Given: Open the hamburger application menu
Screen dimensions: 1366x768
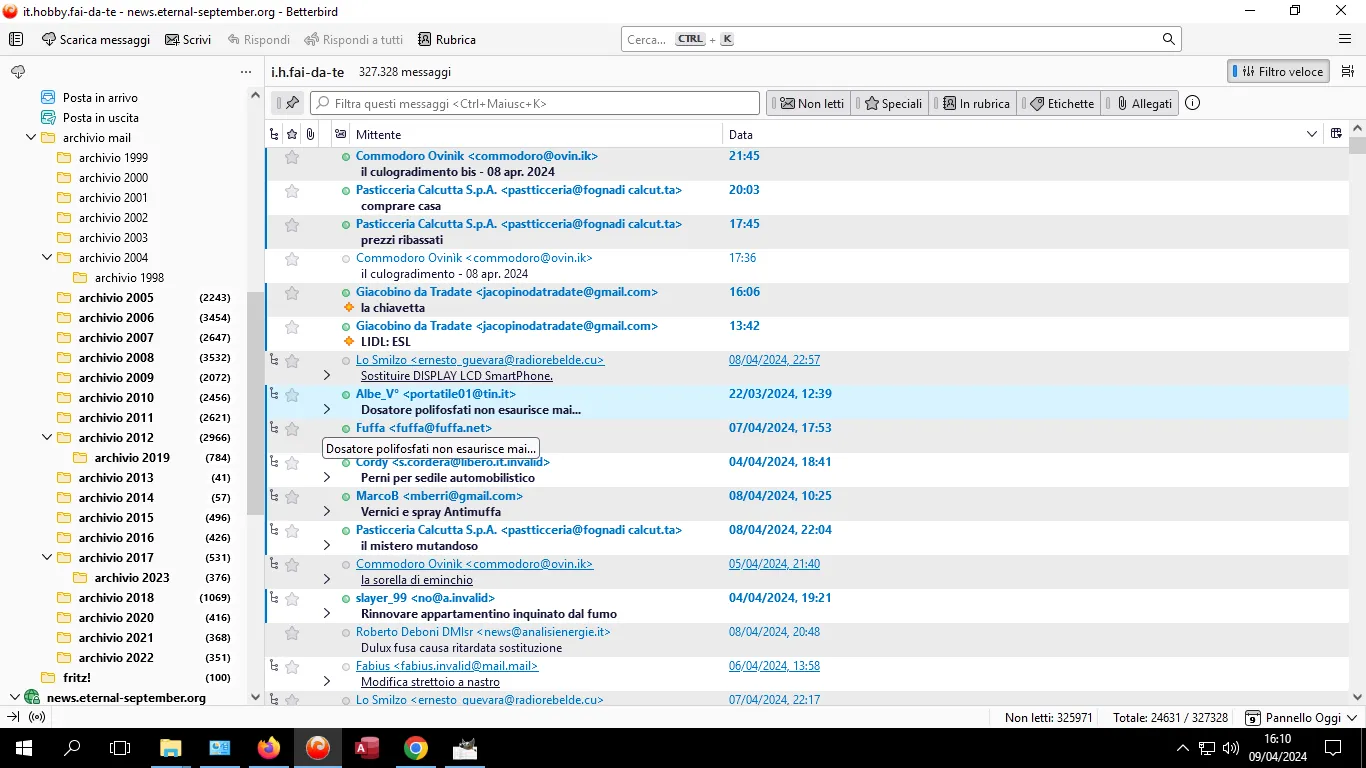Looking at the screenshot, I should click(x=1345, y=39).
